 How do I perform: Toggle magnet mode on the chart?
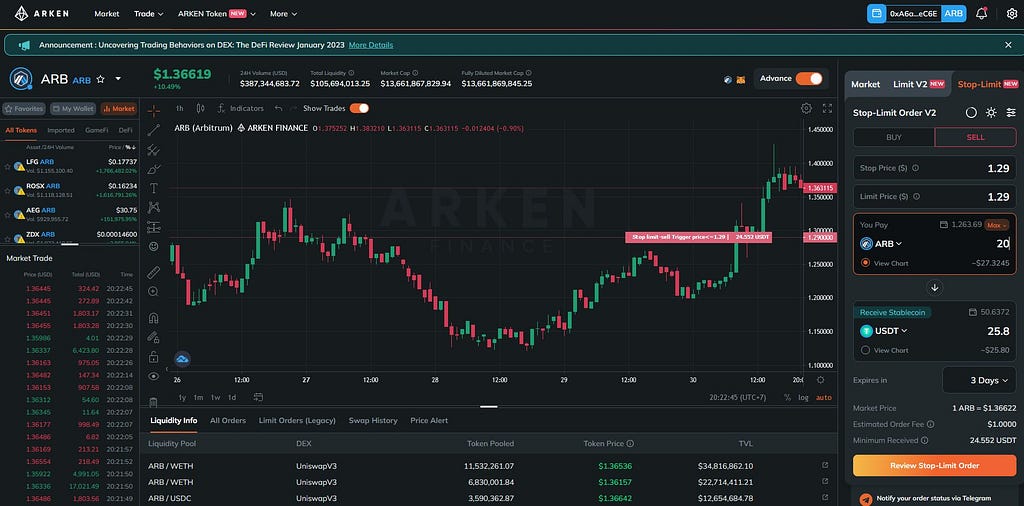153,318
